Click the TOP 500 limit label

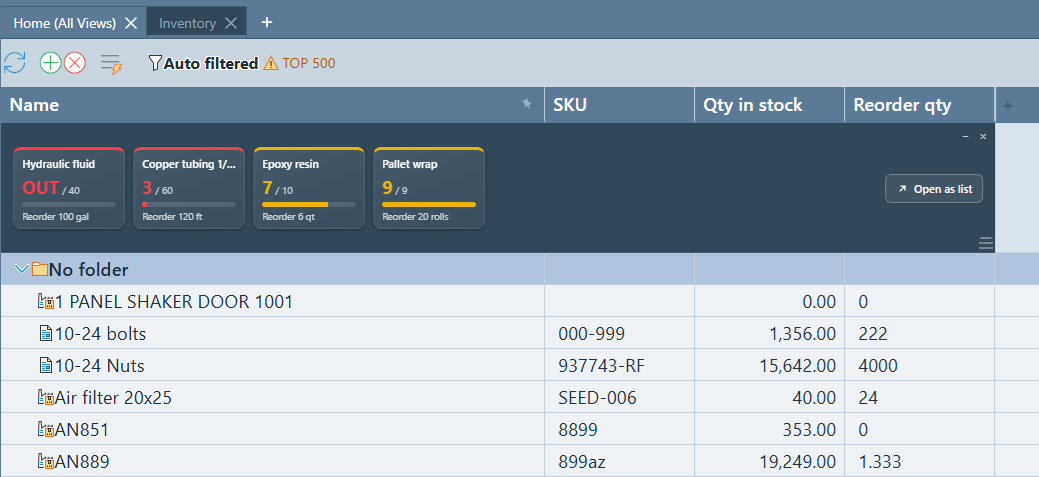pos(309,64)
